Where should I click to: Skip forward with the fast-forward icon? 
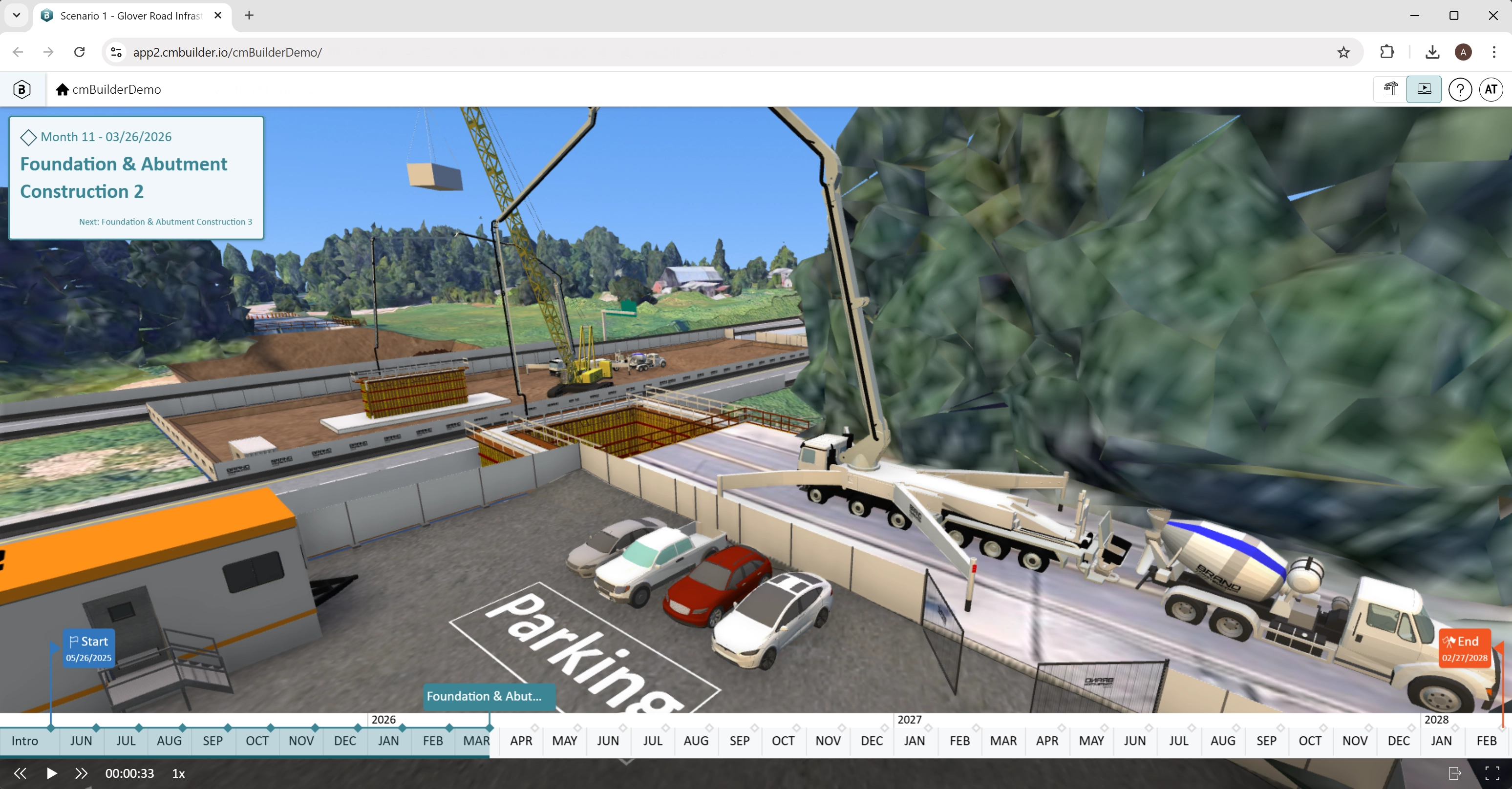[x=81, y=773]
